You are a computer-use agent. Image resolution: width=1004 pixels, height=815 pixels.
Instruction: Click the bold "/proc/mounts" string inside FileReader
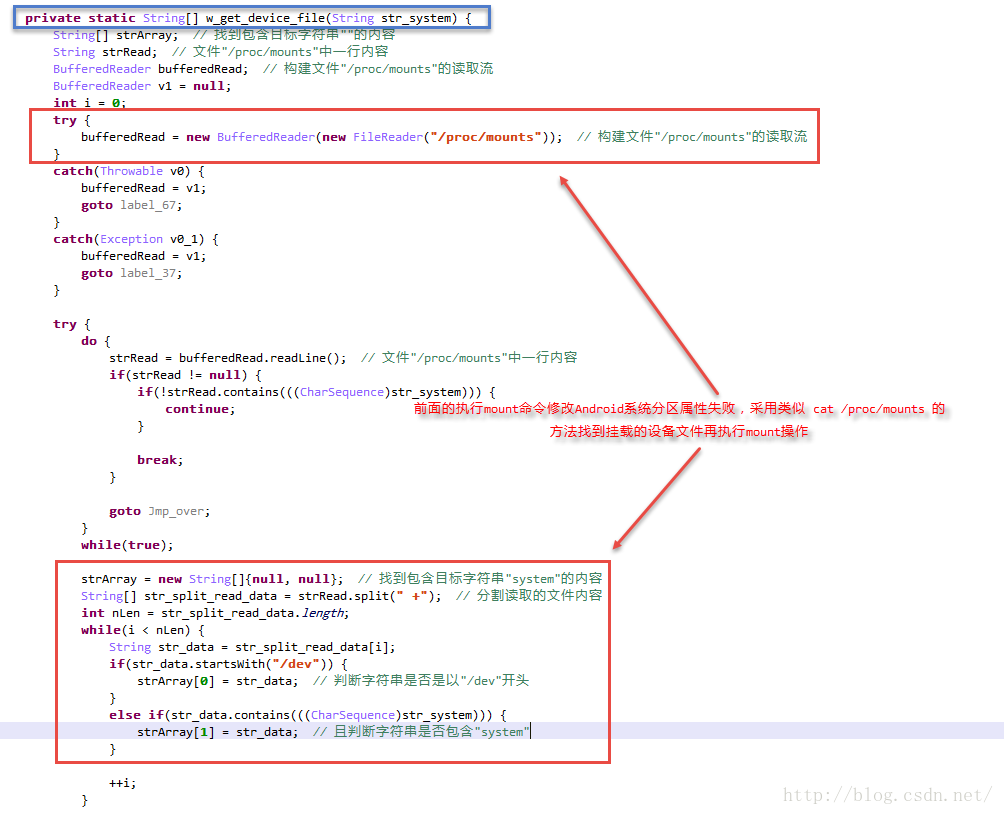[x=485, y=137]
